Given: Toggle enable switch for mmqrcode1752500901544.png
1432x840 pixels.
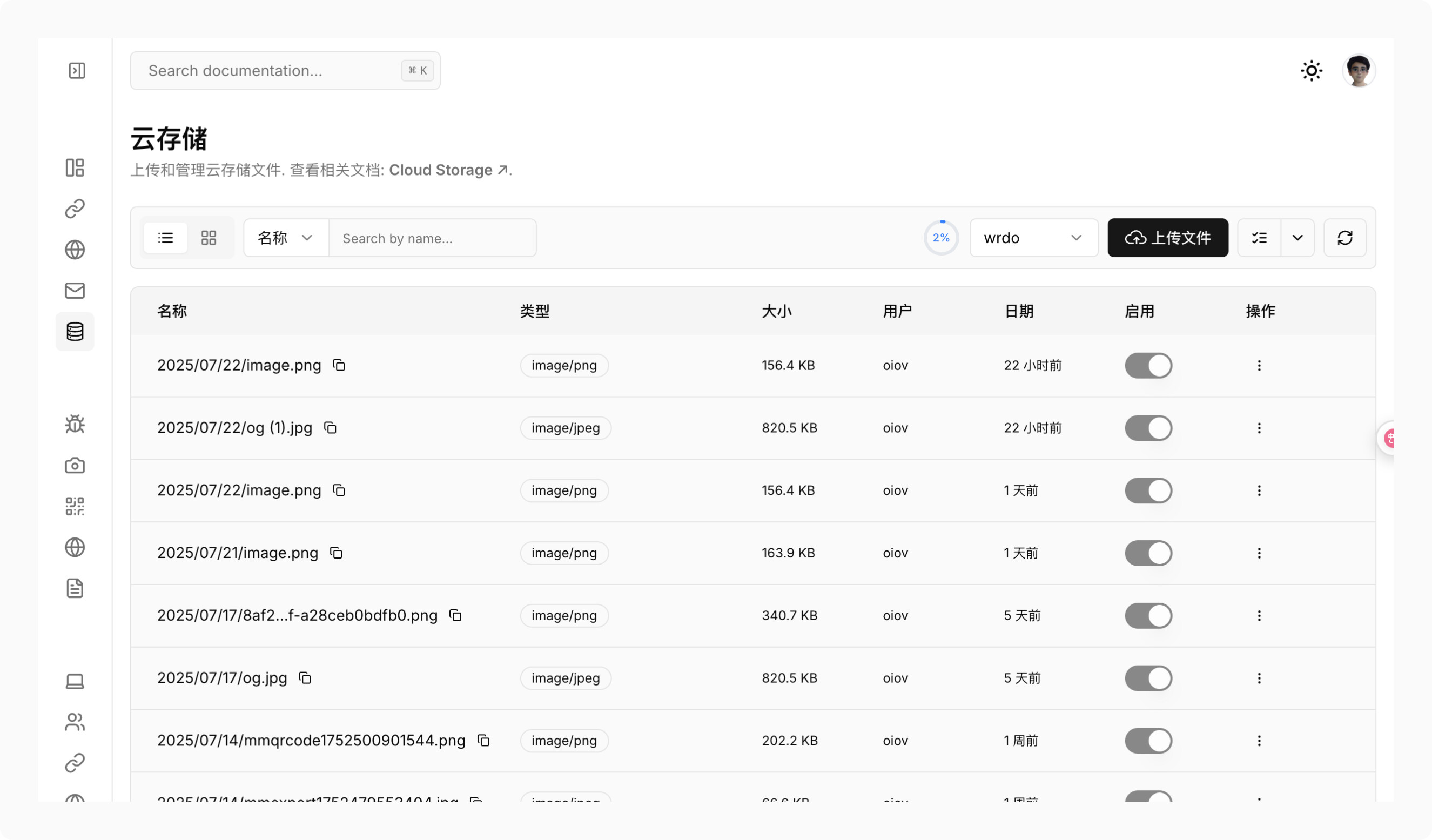Looking at the screenshot, I should coord(1148,741).
